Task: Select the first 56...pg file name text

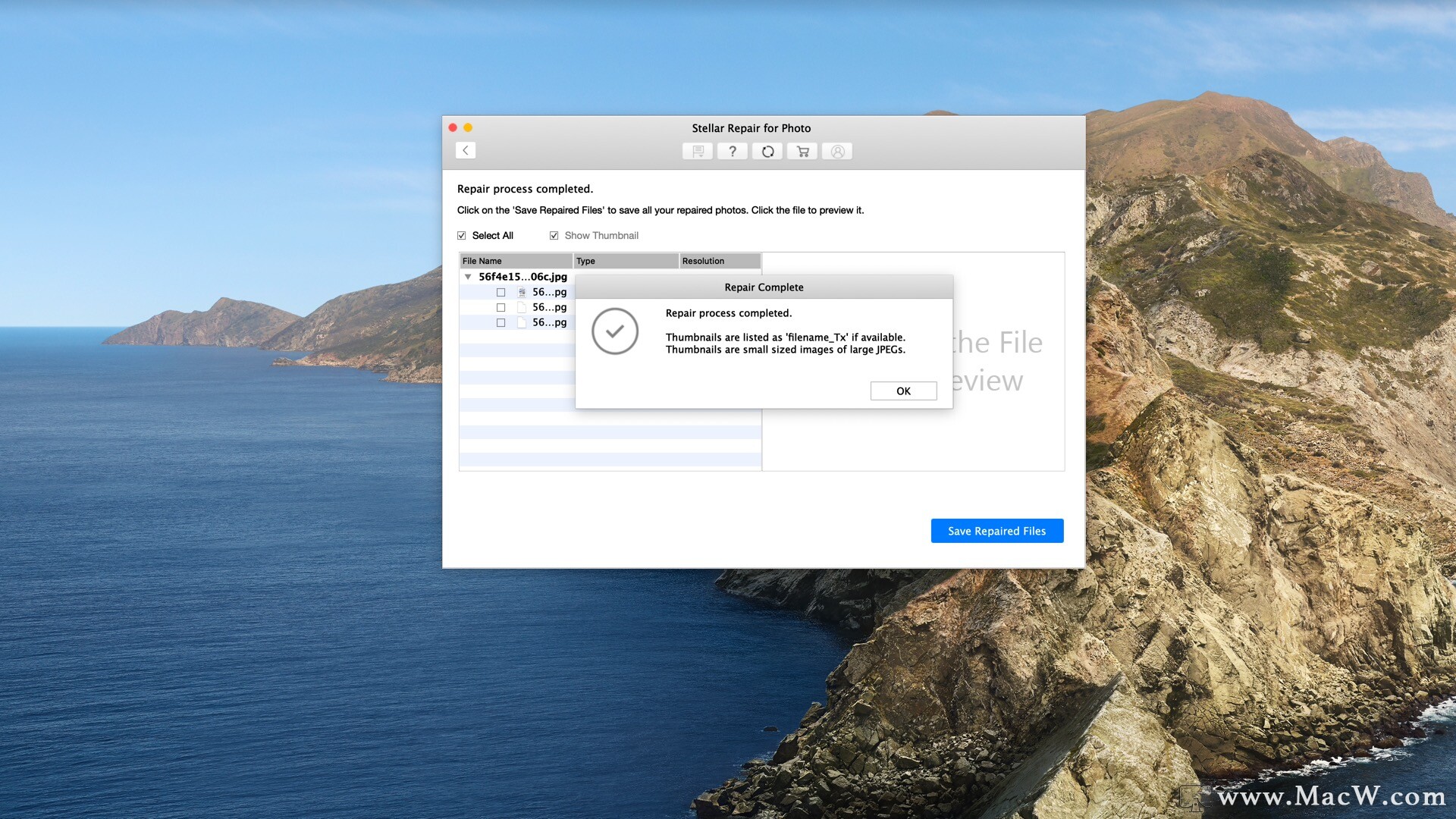Action: tap(549, 292)
